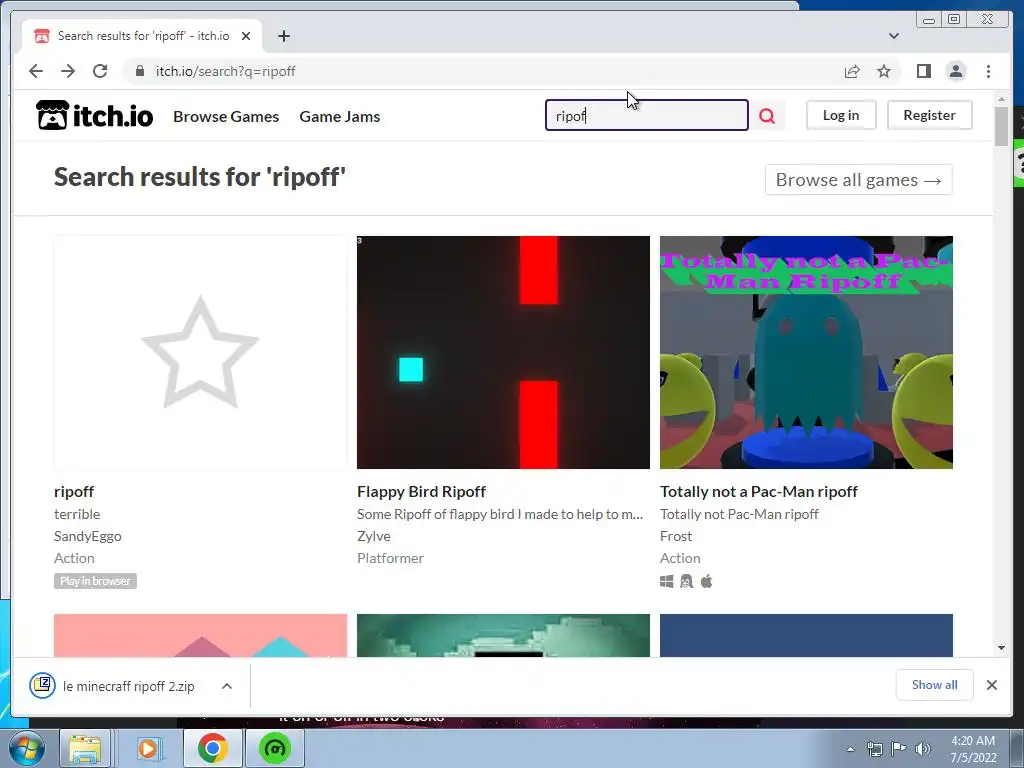
Task: Open a new browser tab
Action: 283,36
